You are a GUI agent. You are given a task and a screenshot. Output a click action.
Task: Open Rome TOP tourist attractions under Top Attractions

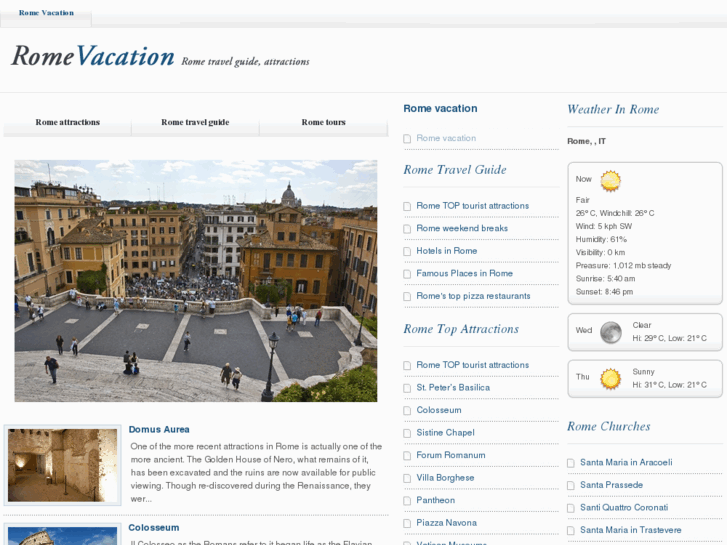pos(472,365)
